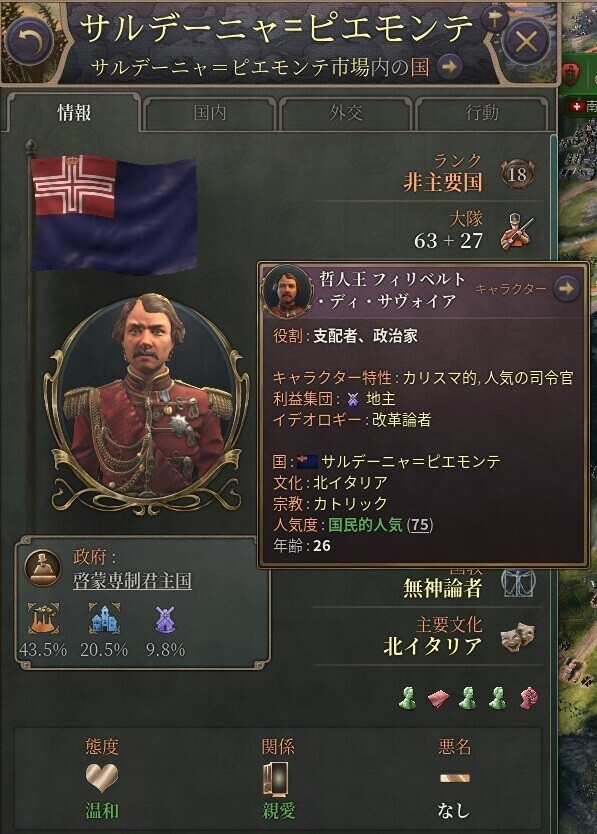Click the popularity value 75 link
This screenshot has width=597, height=834.
420,525
